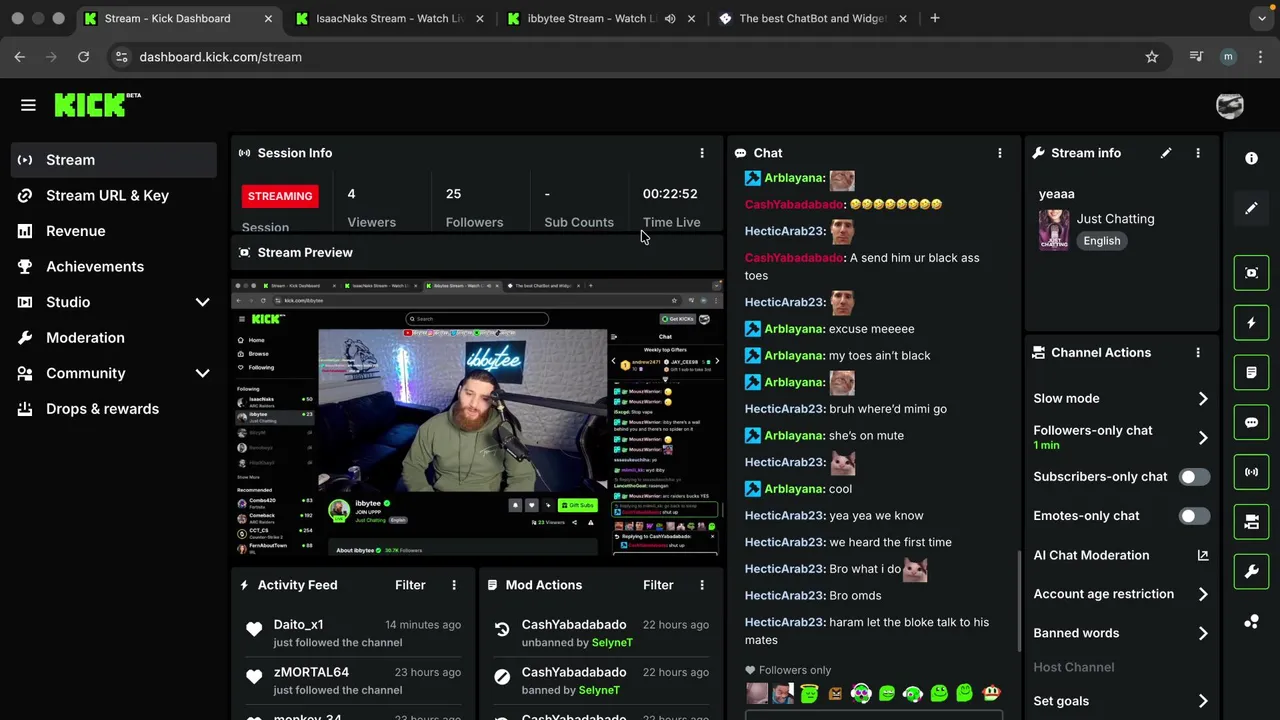Insert the brown angry face emote
The width and height of the screenshot is (1280, 720).
835,693
